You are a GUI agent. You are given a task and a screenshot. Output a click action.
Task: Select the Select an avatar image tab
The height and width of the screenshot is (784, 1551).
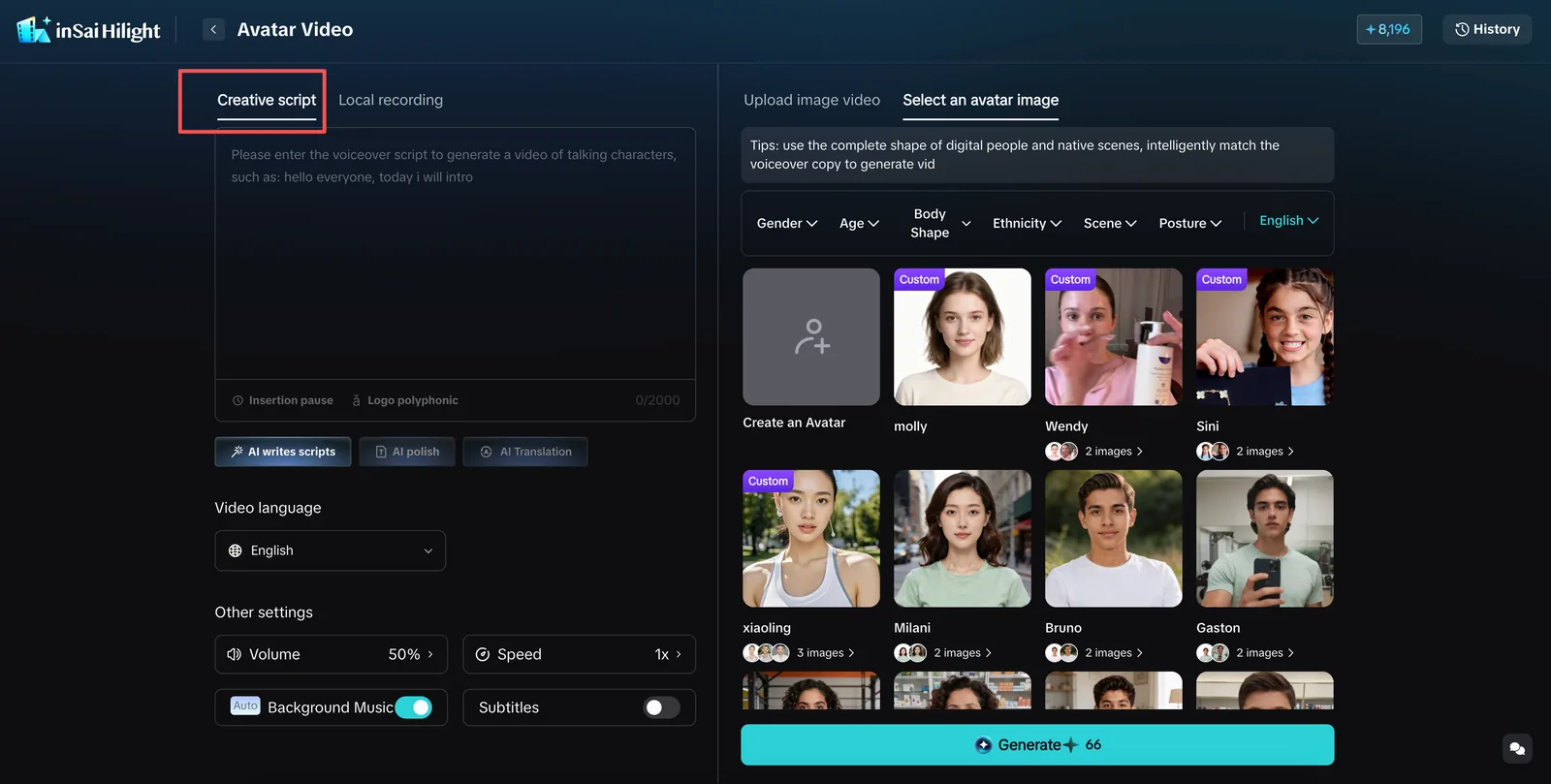[x=980, y=100]
